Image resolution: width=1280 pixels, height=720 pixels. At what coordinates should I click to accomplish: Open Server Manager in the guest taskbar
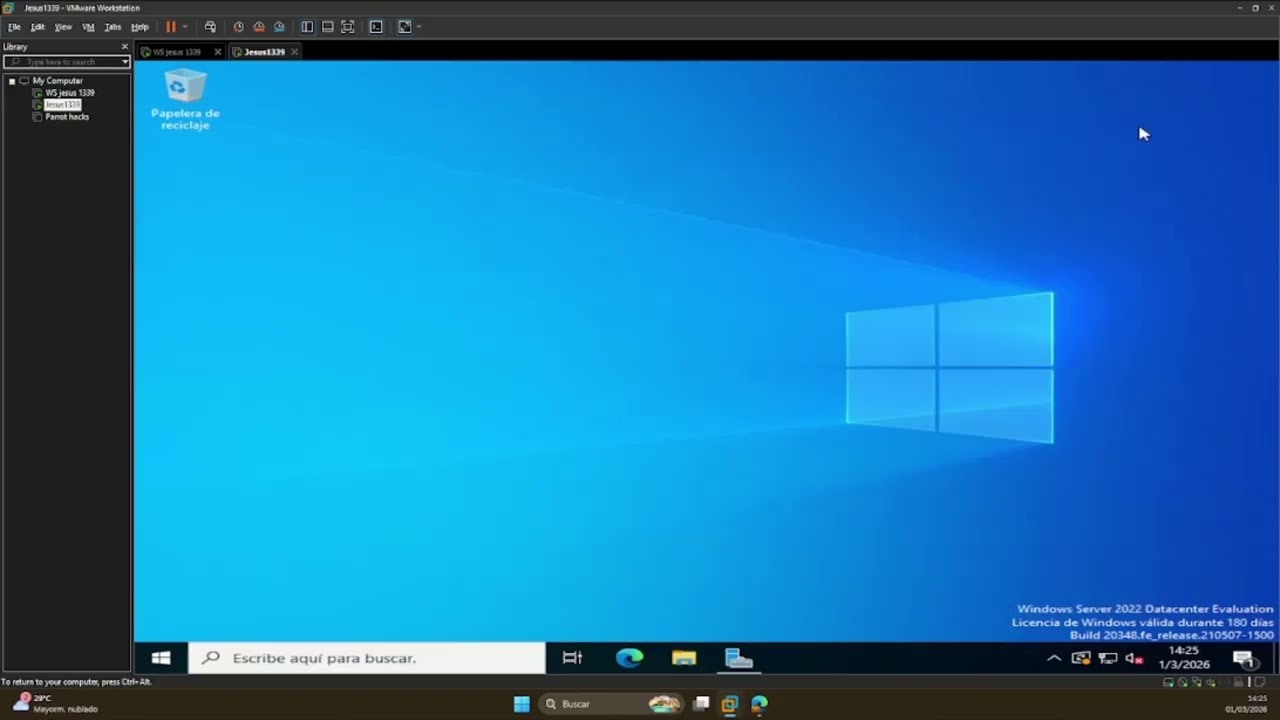739,658
